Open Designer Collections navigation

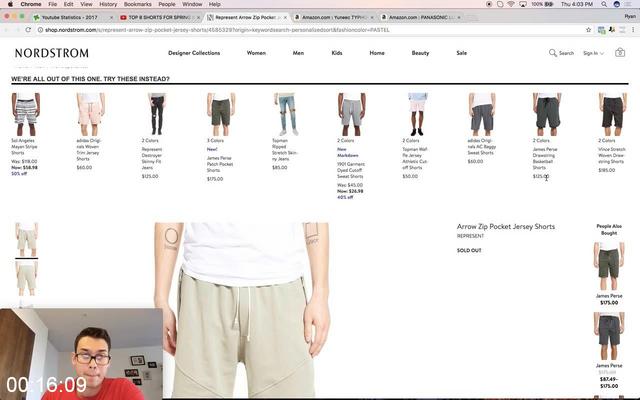[x=194, y=53]
